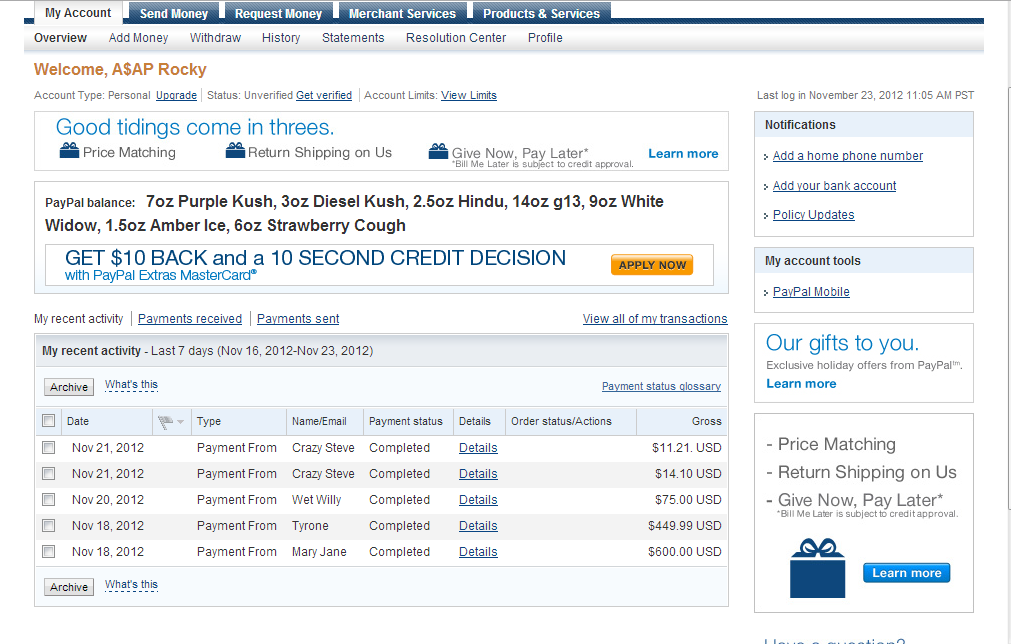This screenshot has width=1011, height=644.
Task: Select the Mary Jane payment checkbox
Action: click(48, 552)
